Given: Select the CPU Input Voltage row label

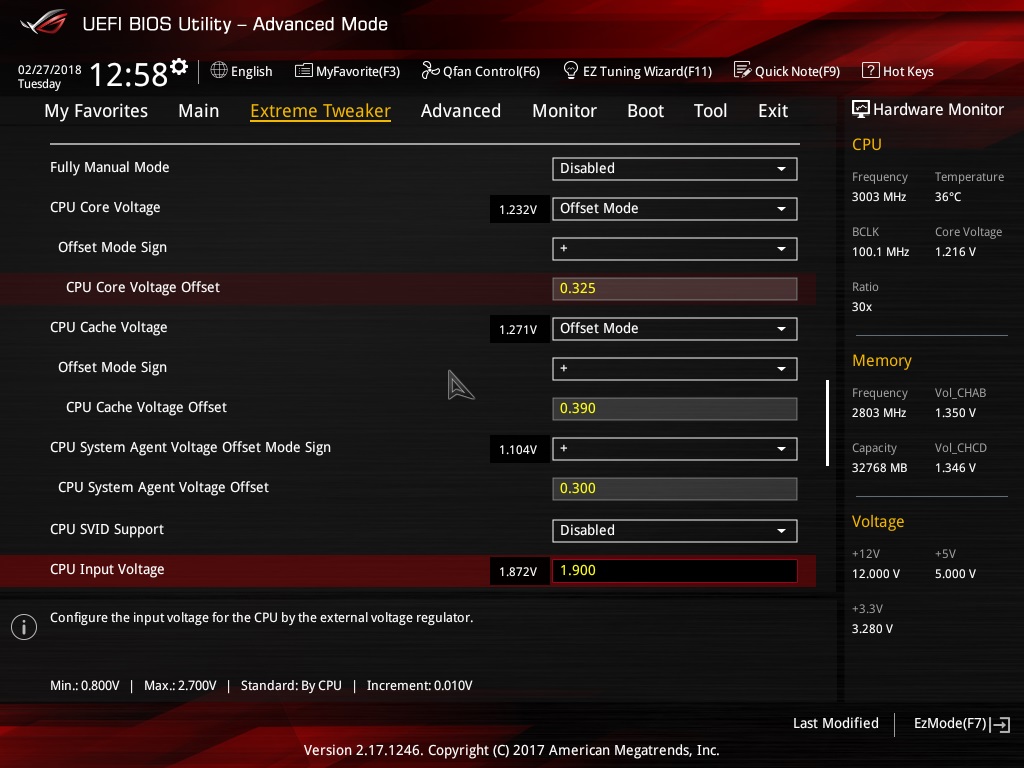Looking at the screenshot, I should [107, 569].
